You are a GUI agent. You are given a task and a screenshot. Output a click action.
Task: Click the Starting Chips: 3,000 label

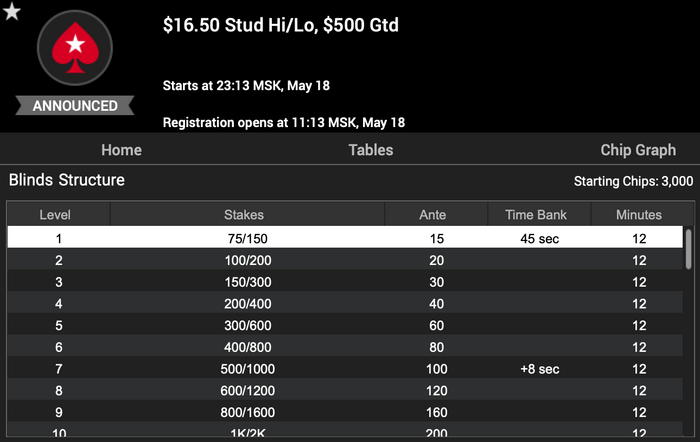pyautogui.click(x=633, y=181)
